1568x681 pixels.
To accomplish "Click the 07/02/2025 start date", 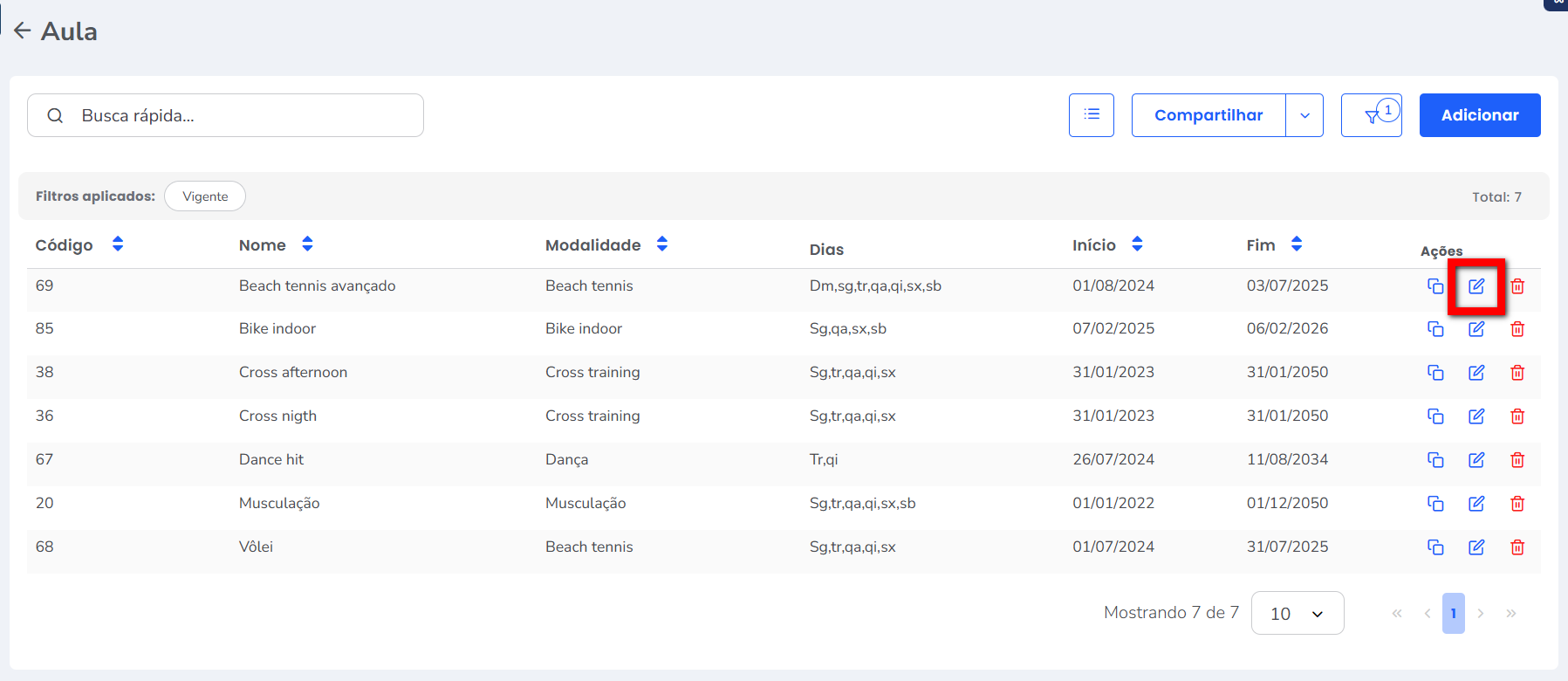I will coord(1113,328).
